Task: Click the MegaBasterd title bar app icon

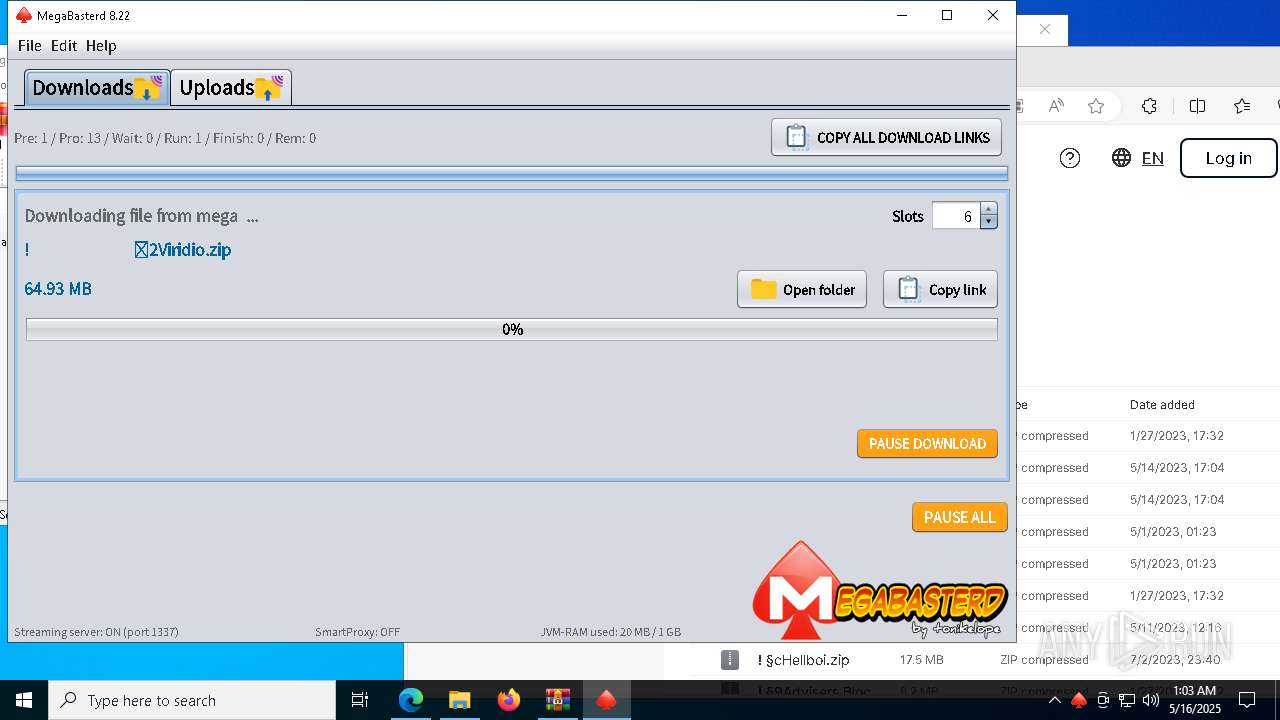Action: [x=24, y=15]
